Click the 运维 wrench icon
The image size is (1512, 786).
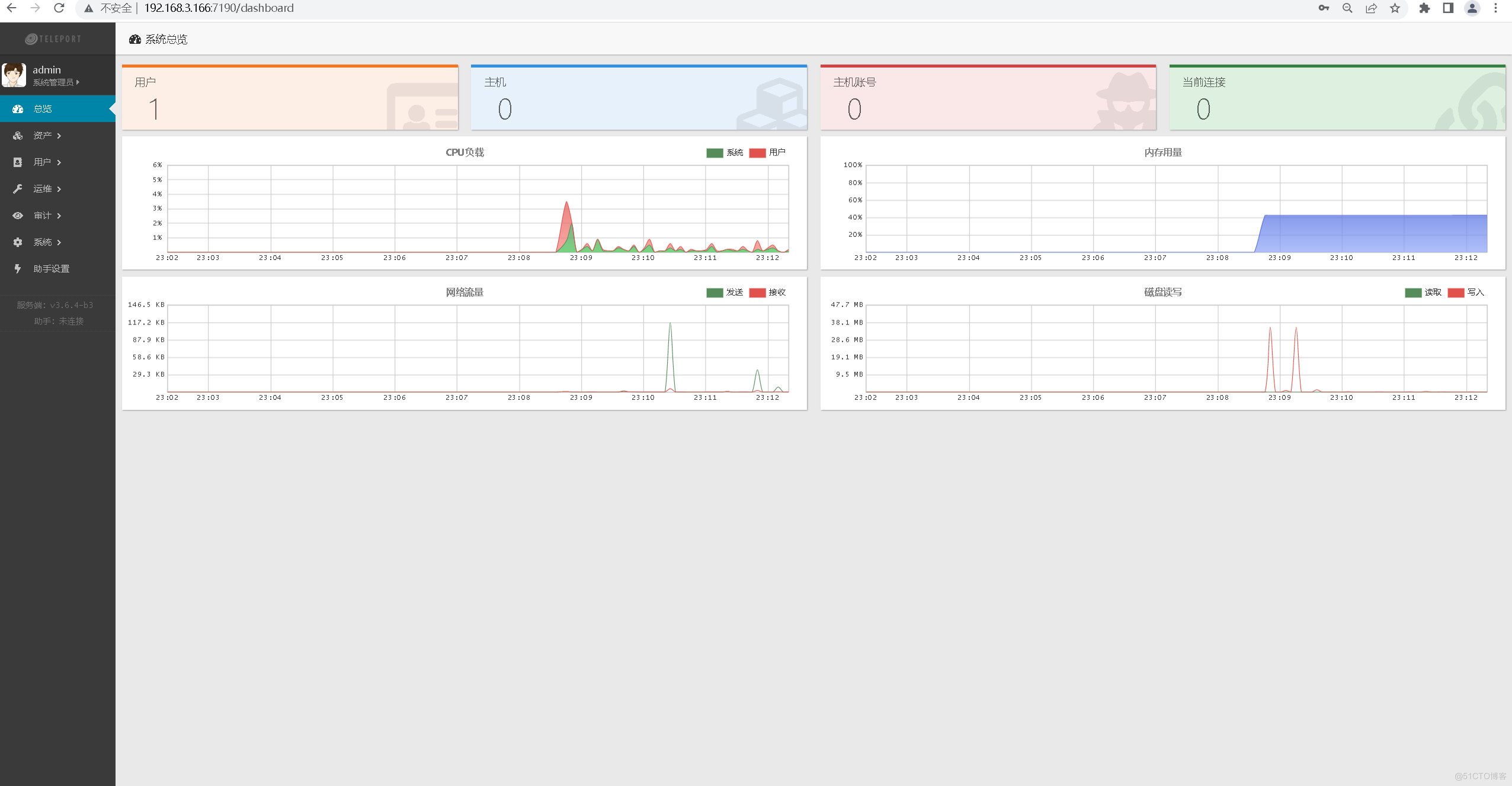(18, 189)
